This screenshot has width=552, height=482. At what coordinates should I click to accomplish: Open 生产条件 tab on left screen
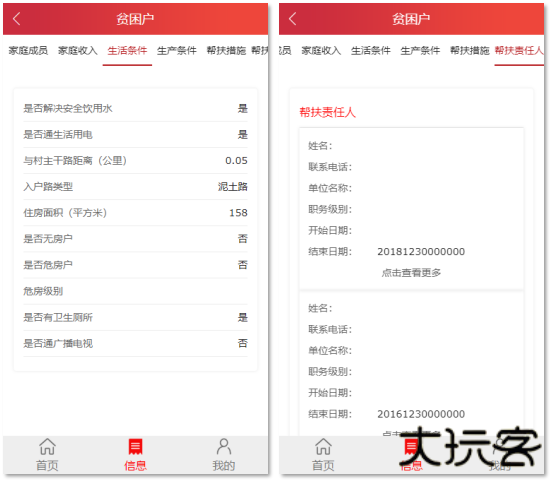point(177,51)
